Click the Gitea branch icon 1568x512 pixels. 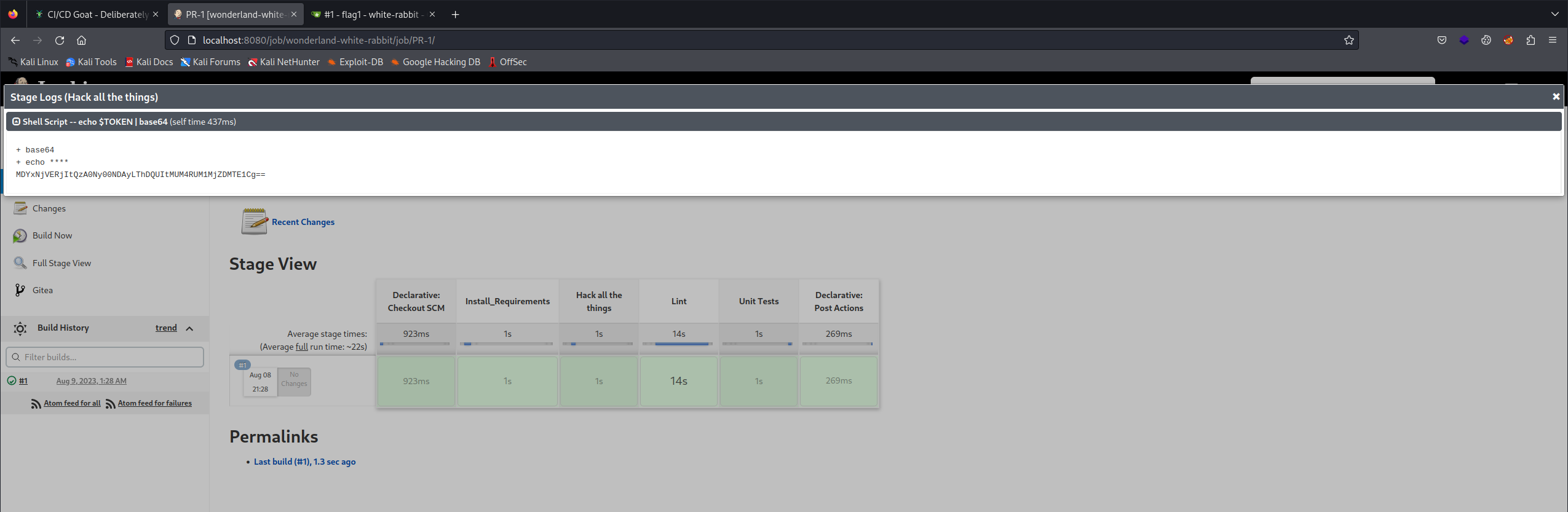[x=20, y=290]
